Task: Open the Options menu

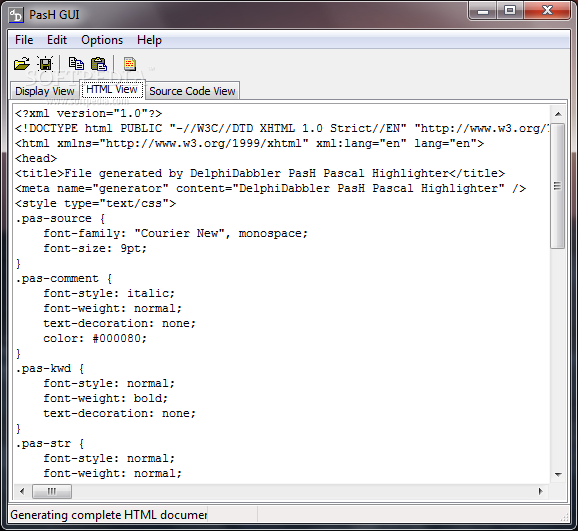Action: click(x=102, y=40)
